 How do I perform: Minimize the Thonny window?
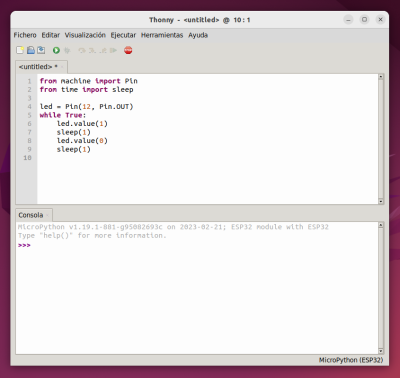[x=348, y=20]
